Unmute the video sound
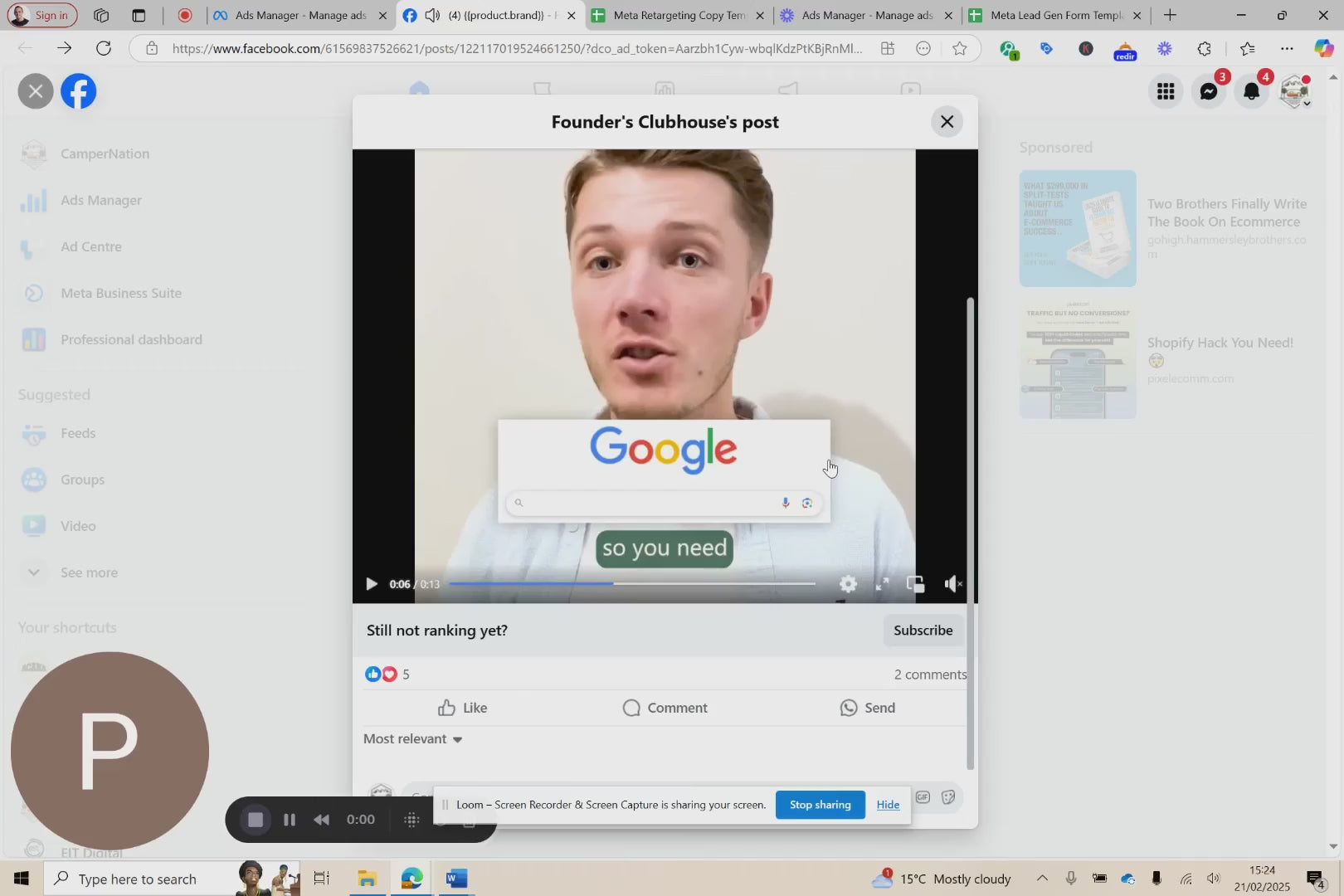The height and width of the screenshot is (896, 1344). click(952, 584)
